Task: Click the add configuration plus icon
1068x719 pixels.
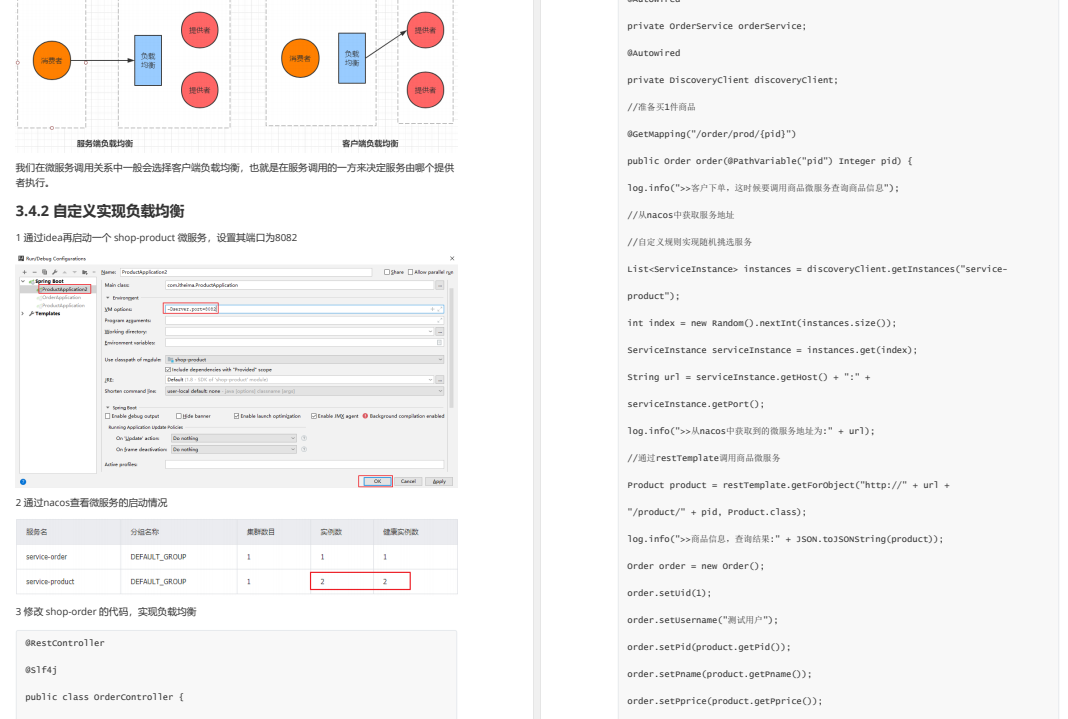Action: click(25, 272)
